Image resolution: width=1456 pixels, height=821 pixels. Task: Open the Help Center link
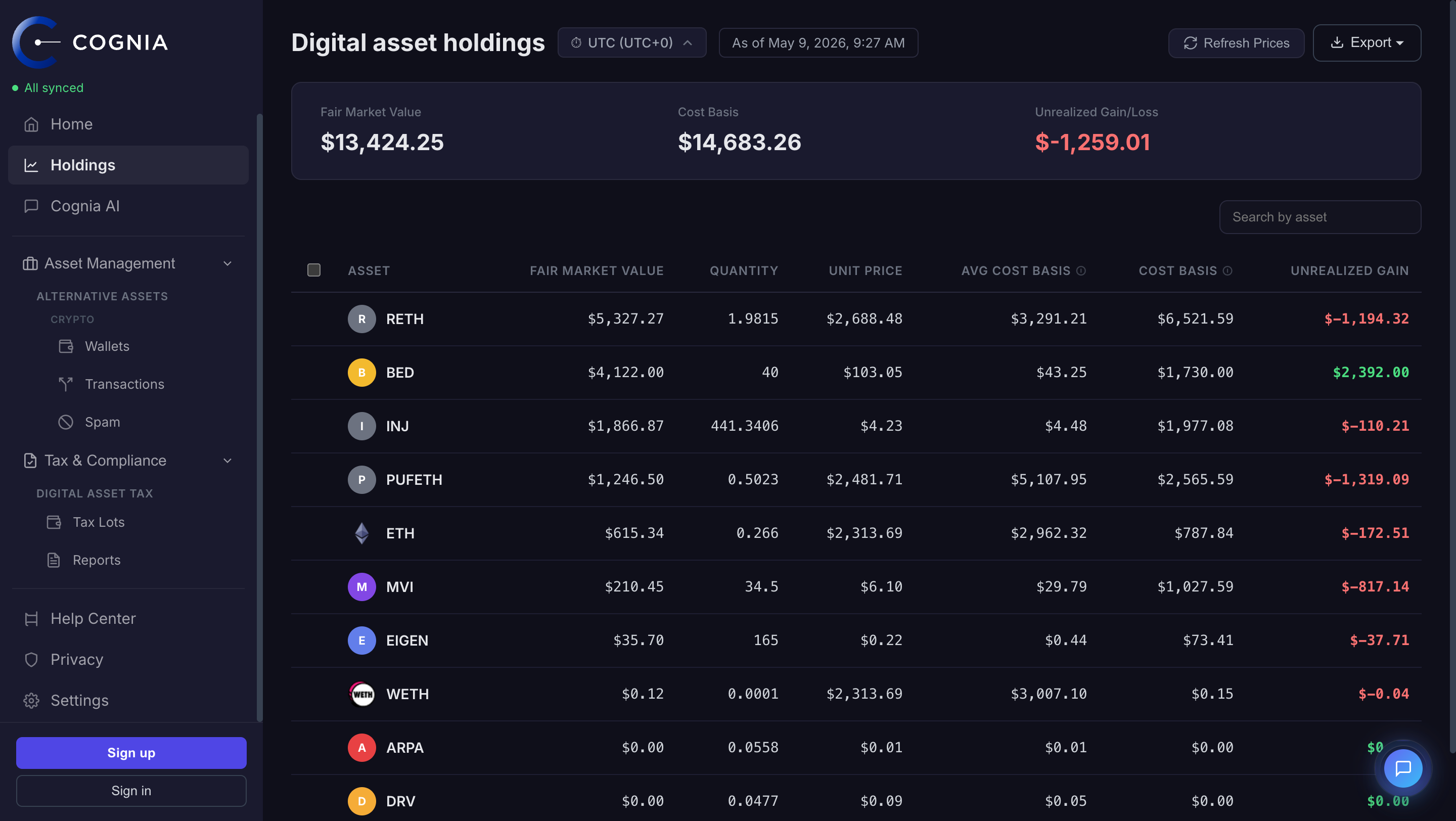coord(128,619)
